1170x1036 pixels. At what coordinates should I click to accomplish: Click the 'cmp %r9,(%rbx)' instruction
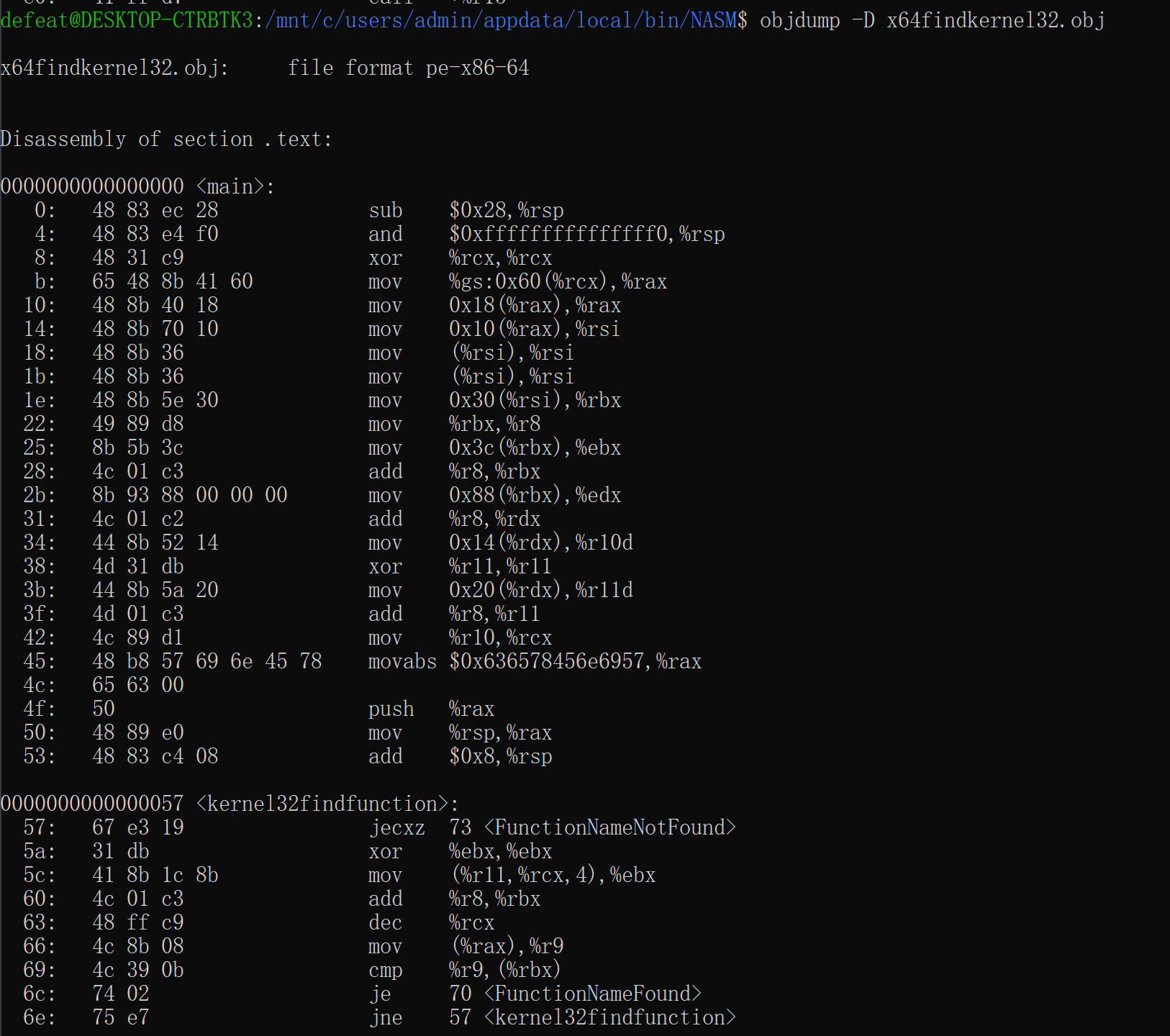464,971
